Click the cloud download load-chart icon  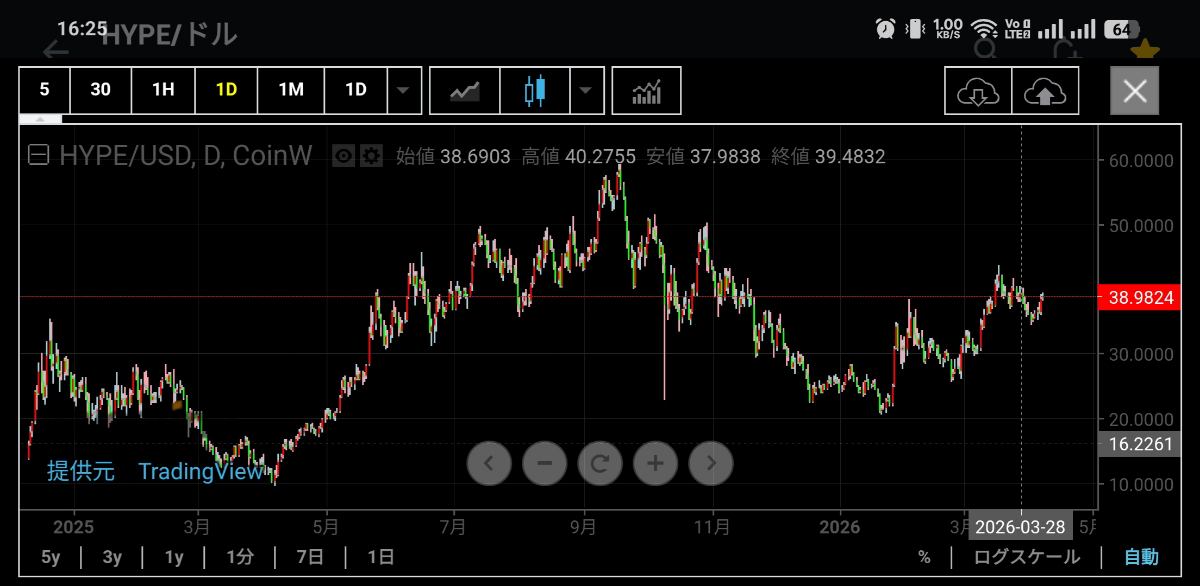pos(978,92)
